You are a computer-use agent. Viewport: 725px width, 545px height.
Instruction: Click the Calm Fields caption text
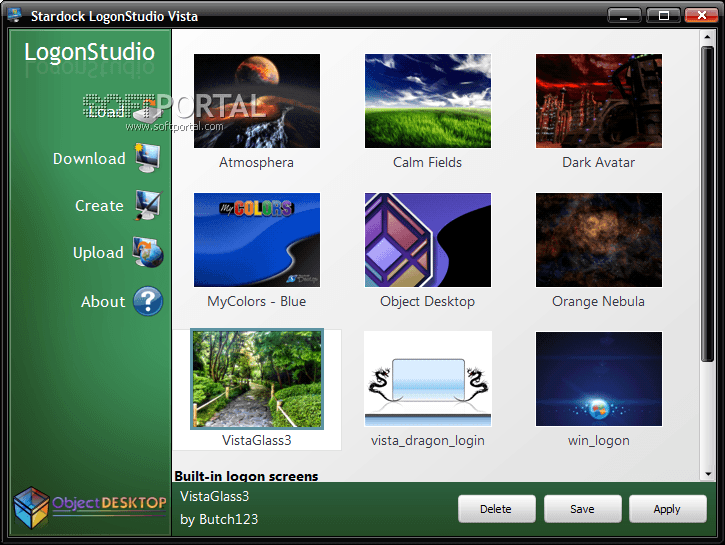427,163
